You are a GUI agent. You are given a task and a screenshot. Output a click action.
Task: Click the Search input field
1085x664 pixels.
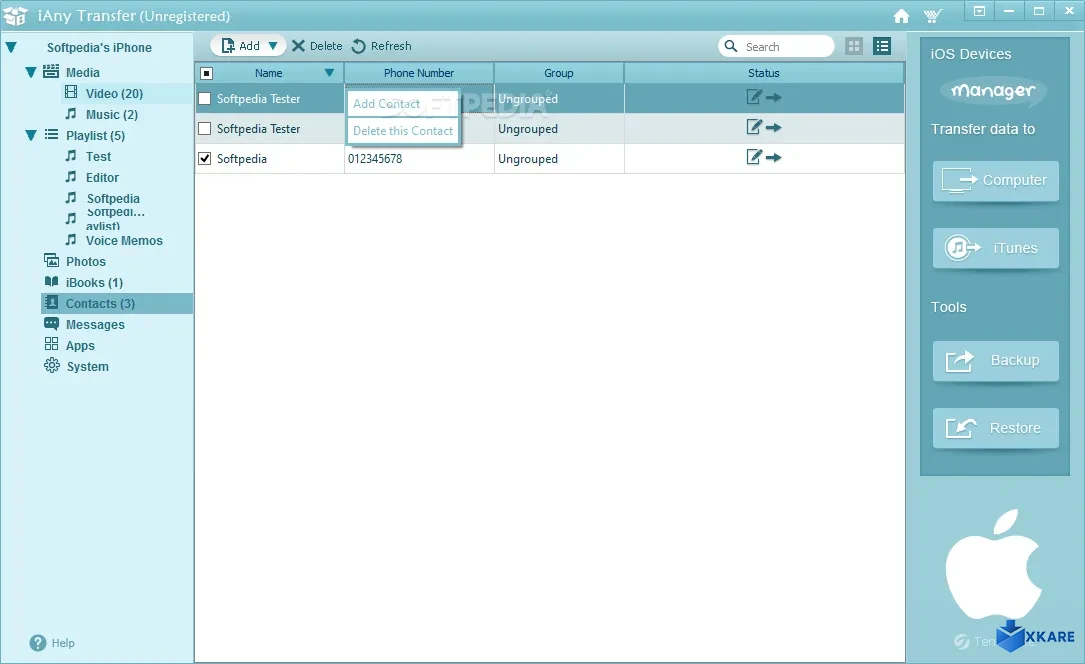tap(776, 46)
